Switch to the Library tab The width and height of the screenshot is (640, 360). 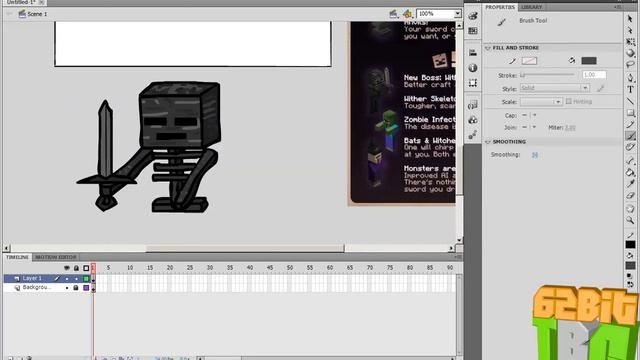[531, 7]
